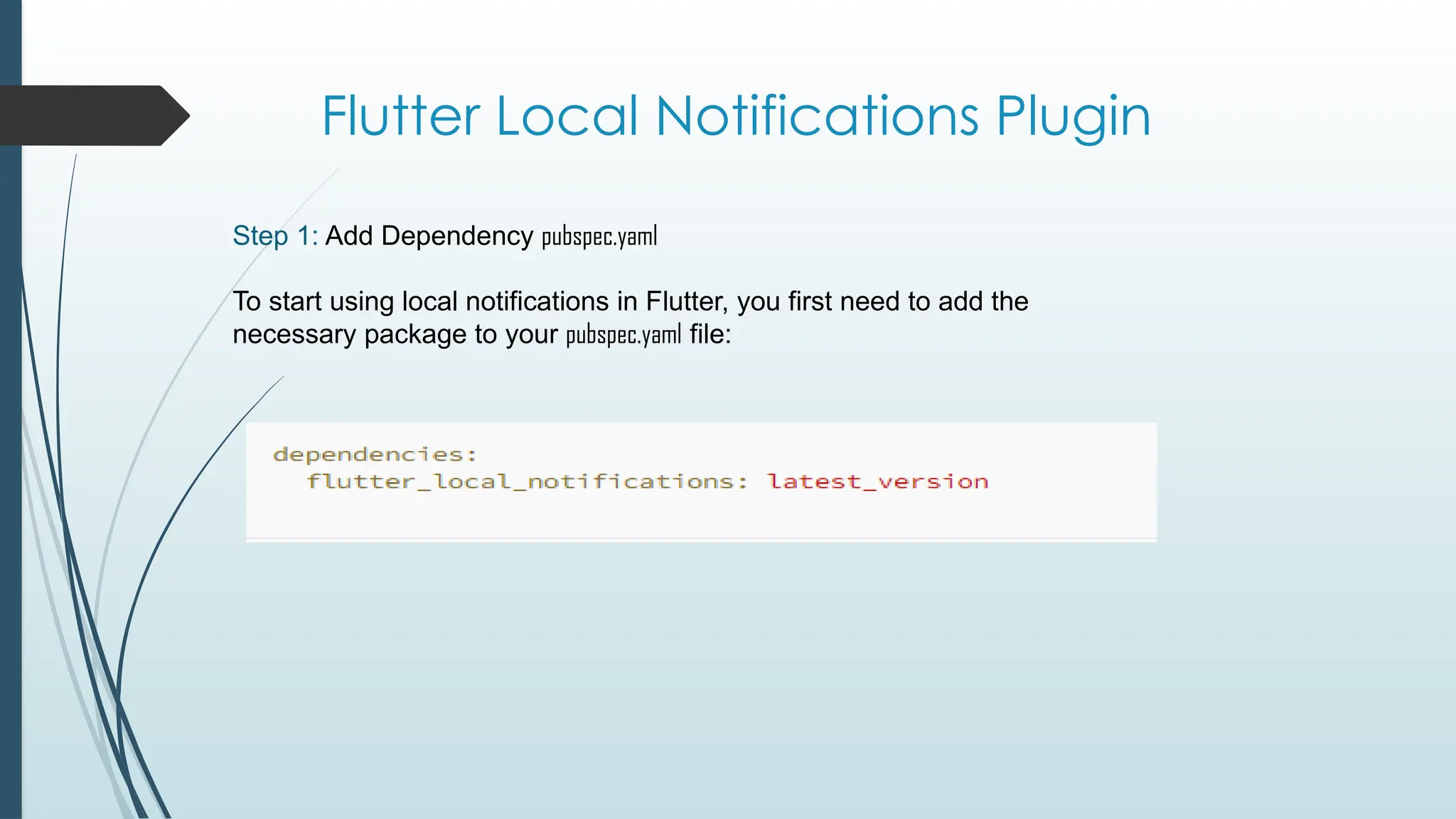
Task: Click 'pubspec.yaml' in the paragraph's second line
Action: pyautogui.click(x=623, y=334)
